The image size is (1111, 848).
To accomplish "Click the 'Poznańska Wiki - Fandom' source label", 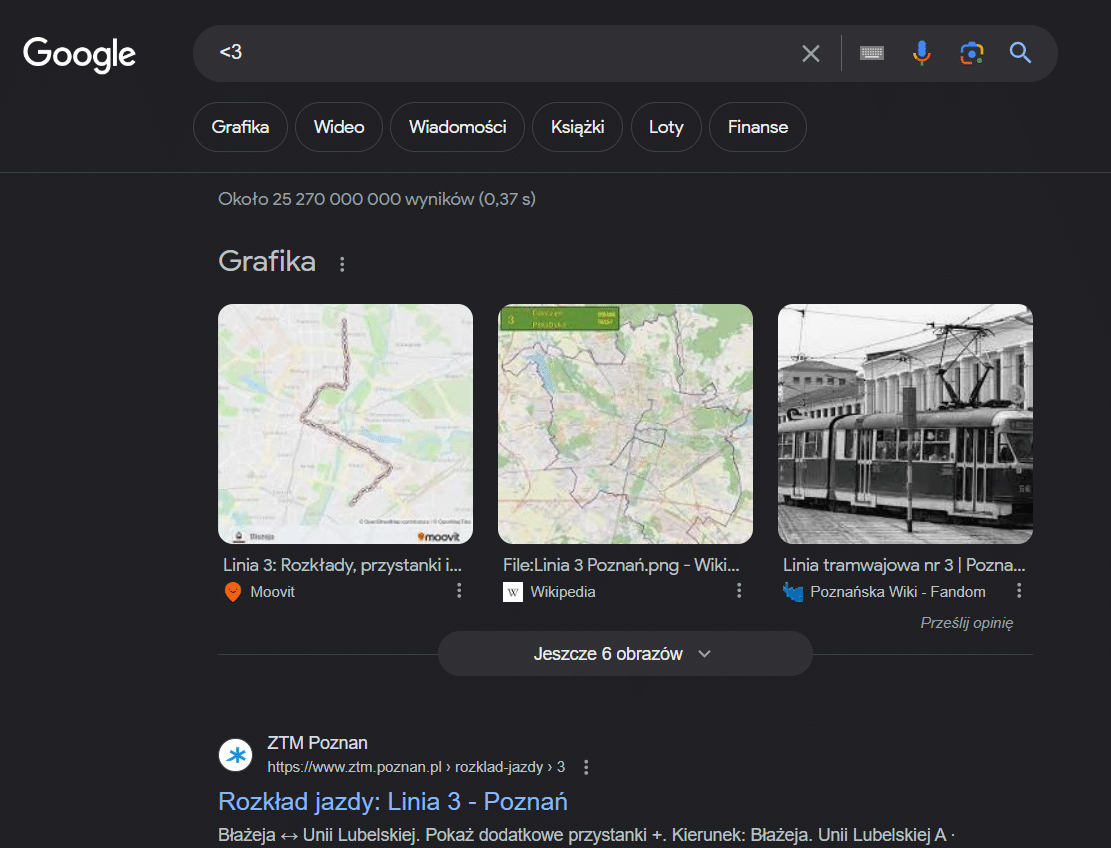I will pyautogui.click(x=898, y=592).
